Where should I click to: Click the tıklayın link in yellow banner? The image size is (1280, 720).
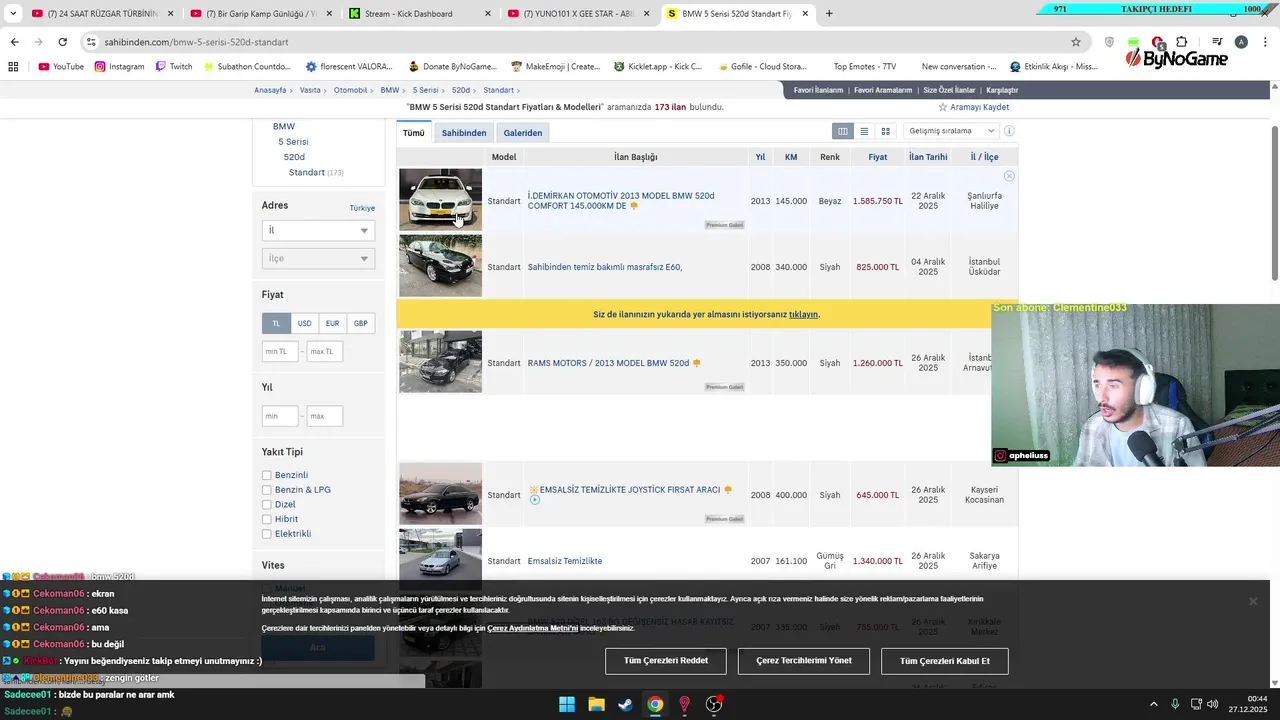[803, 314]
